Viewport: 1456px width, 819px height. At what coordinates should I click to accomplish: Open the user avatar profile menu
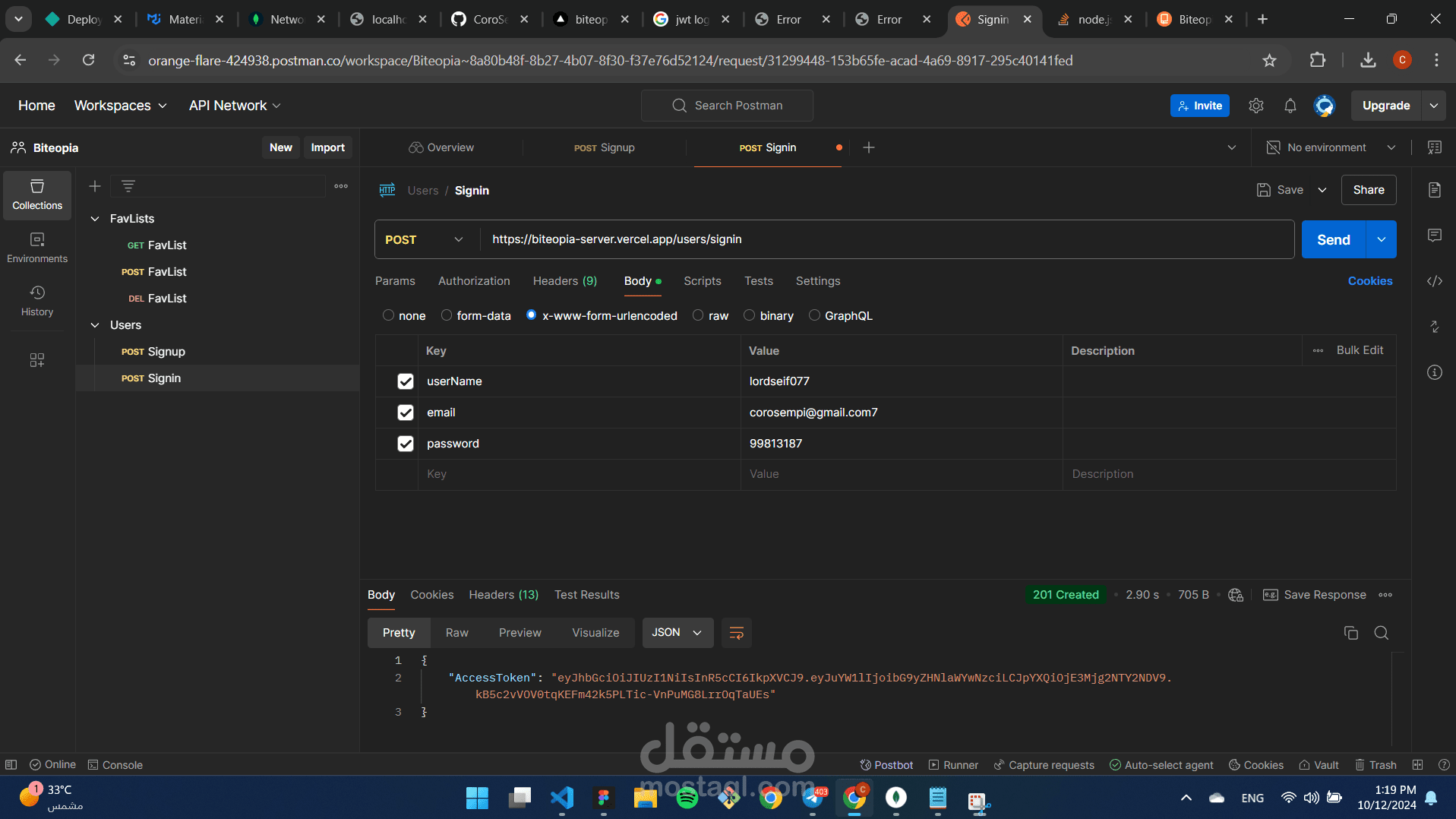(x=1325, y=106)
